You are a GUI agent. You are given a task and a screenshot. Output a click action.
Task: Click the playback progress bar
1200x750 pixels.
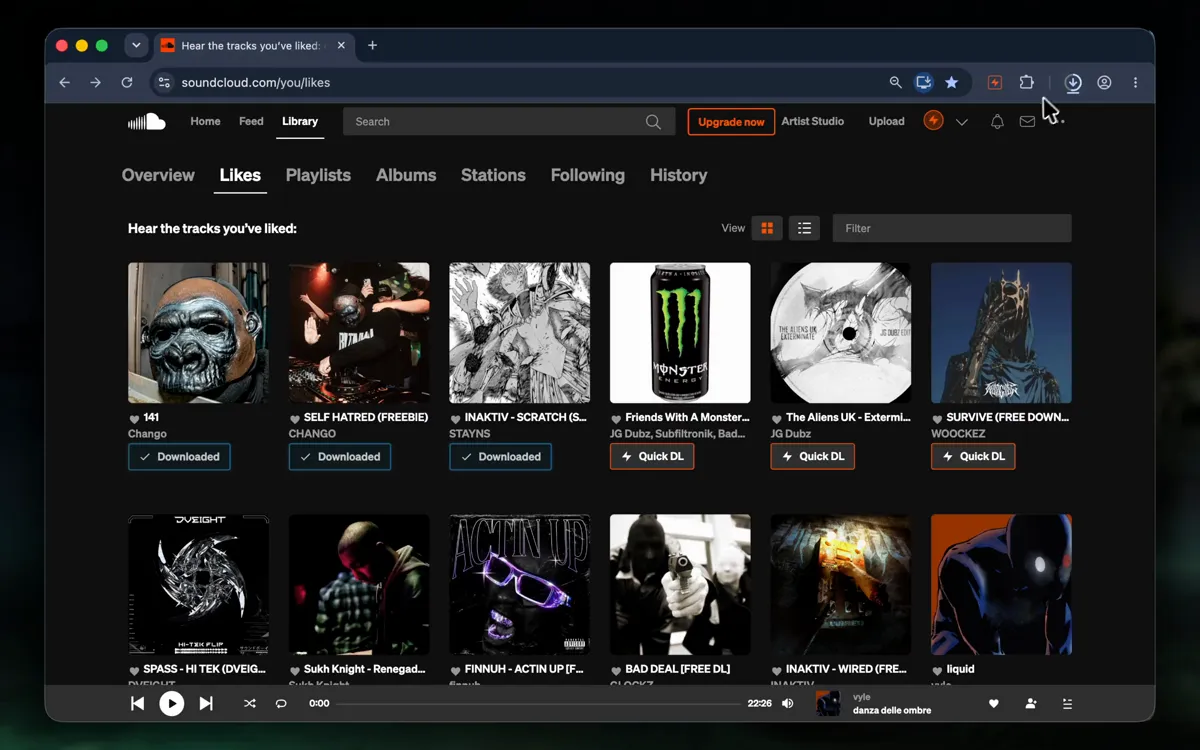(x=538, y=704)
